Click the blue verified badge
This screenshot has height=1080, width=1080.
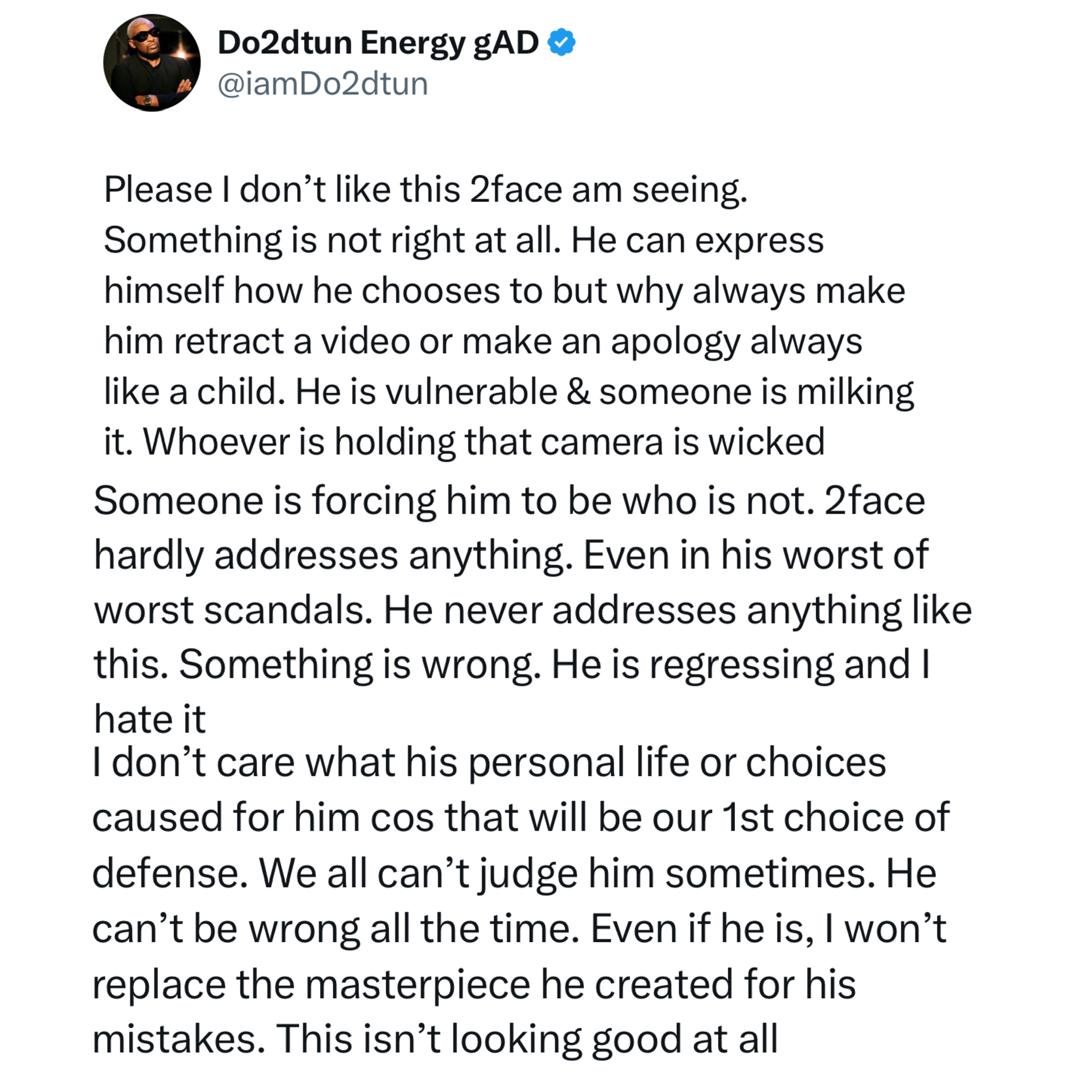pyautogui.click(x=563, y=42)
